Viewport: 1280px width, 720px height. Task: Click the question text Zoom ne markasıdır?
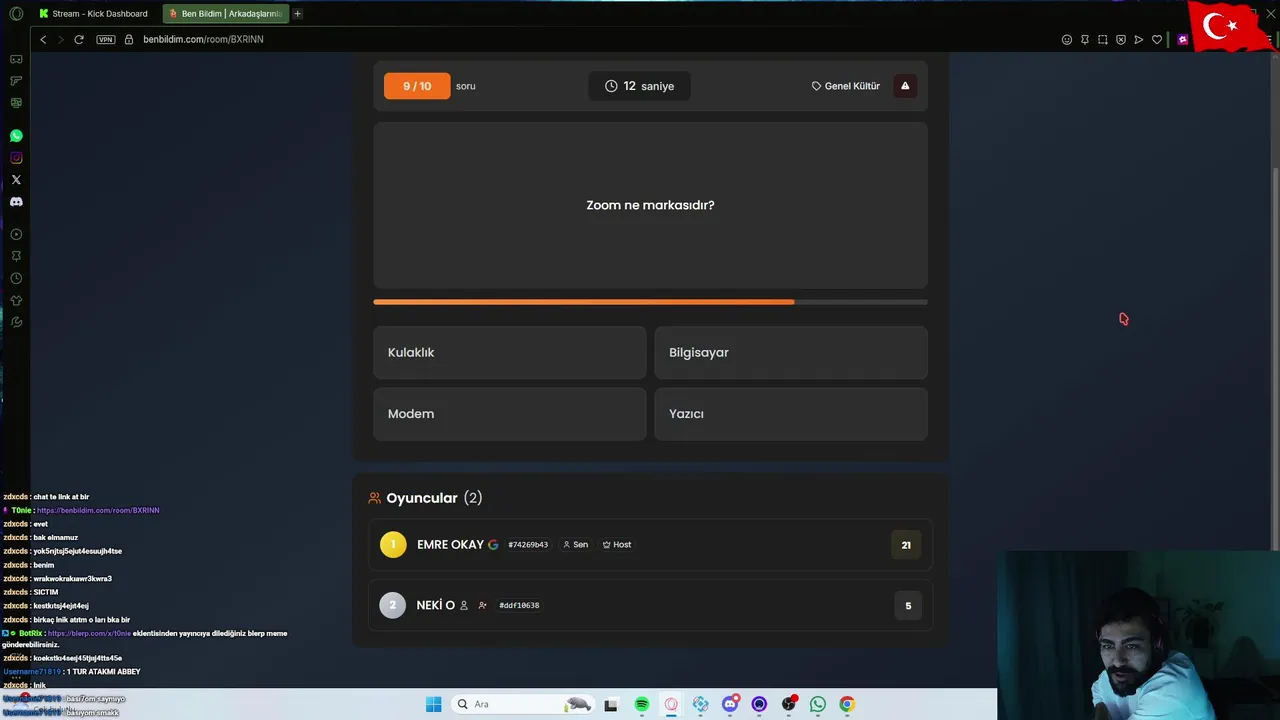[650, 205]
